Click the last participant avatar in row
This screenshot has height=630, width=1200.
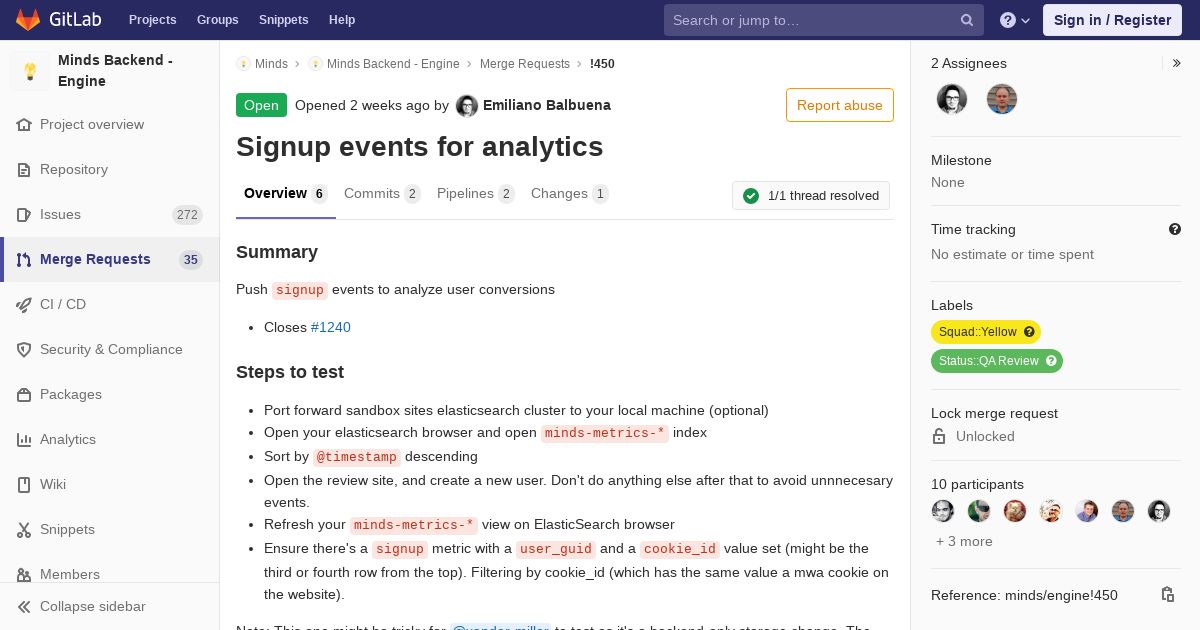1159,511
